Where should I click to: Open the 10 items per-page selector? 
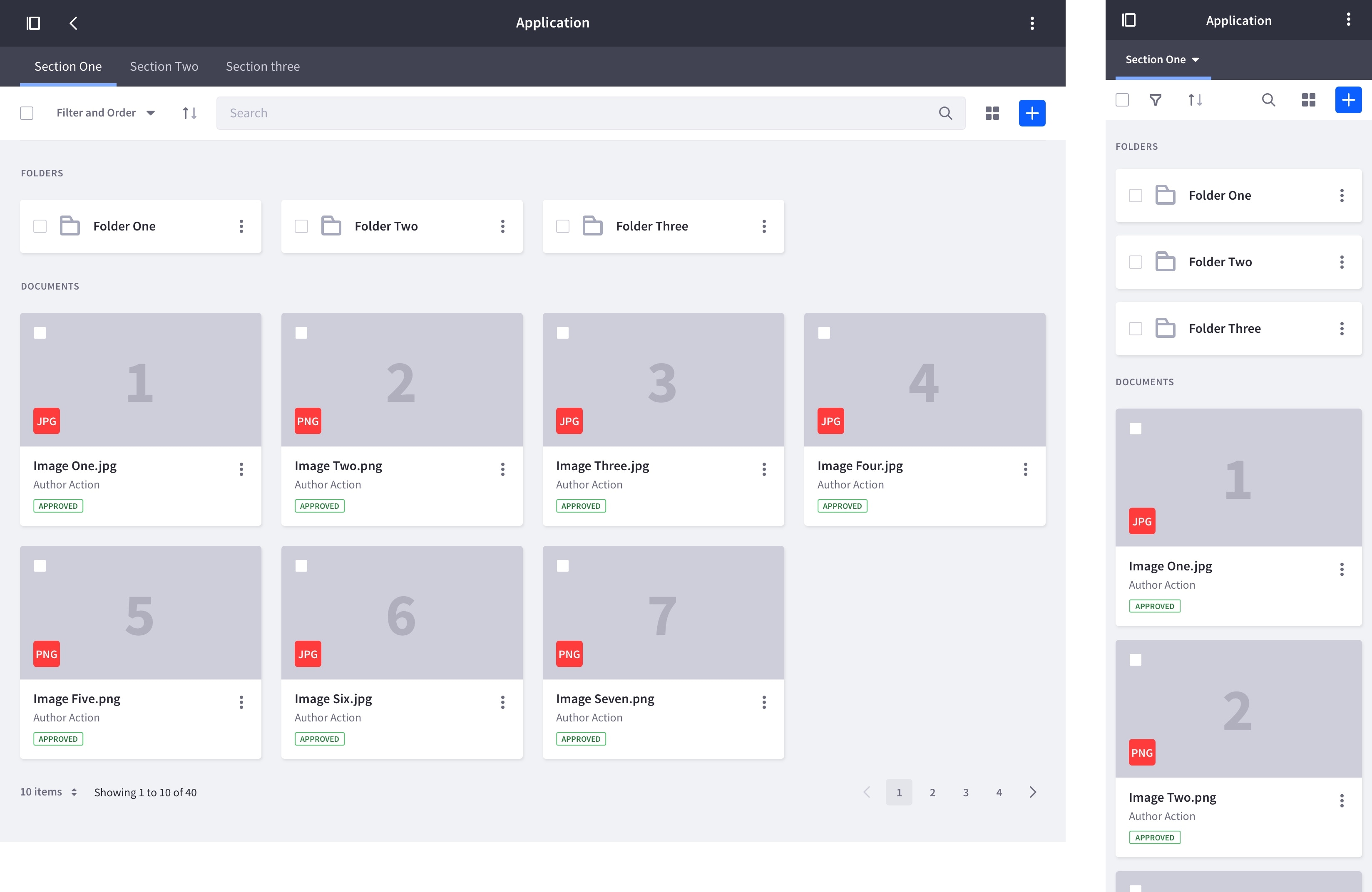pos(48,792)
